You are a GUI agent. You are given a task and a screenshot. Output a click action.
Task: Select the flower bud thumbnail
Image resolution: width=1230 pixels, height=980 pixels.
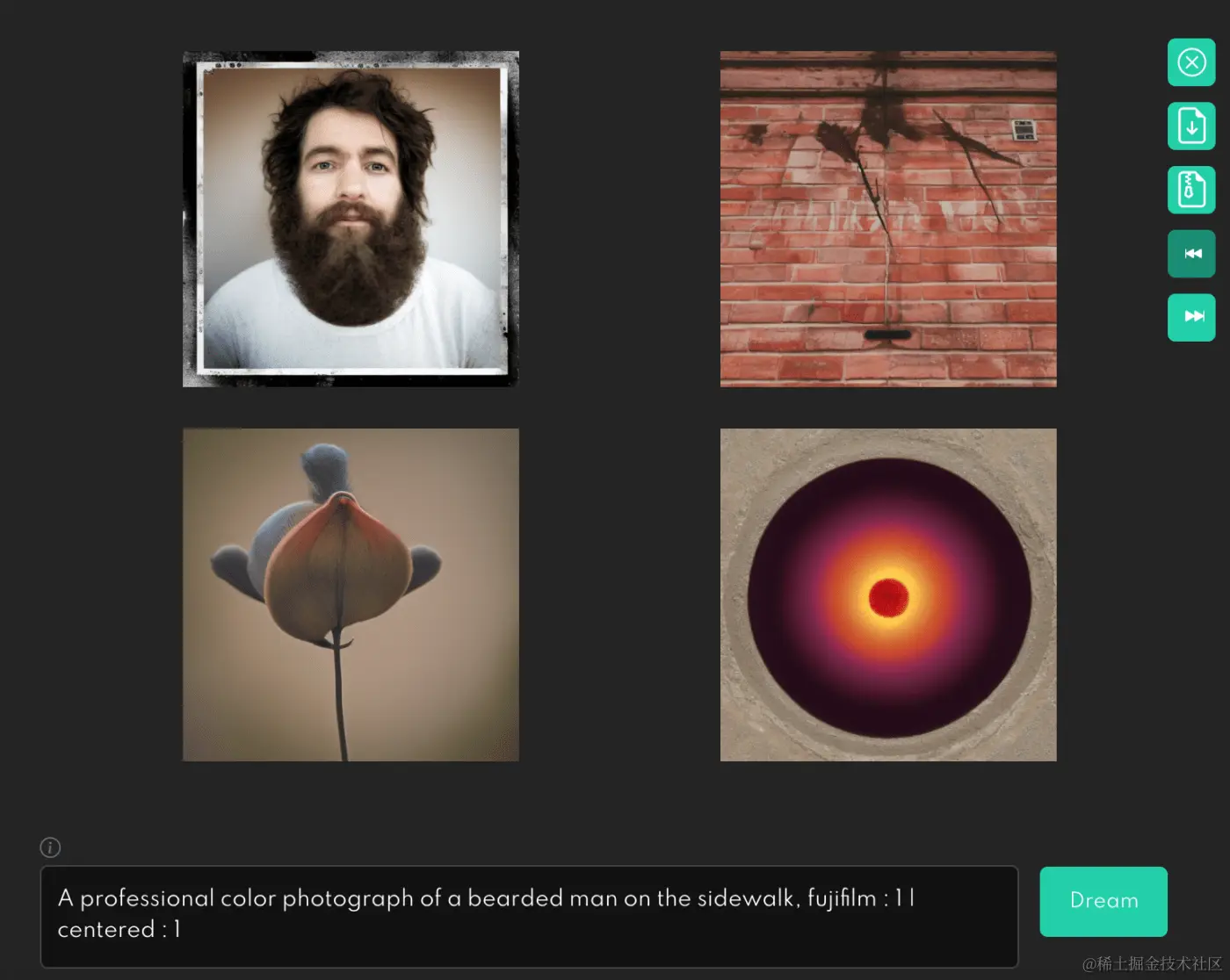(x=351, y=594)
